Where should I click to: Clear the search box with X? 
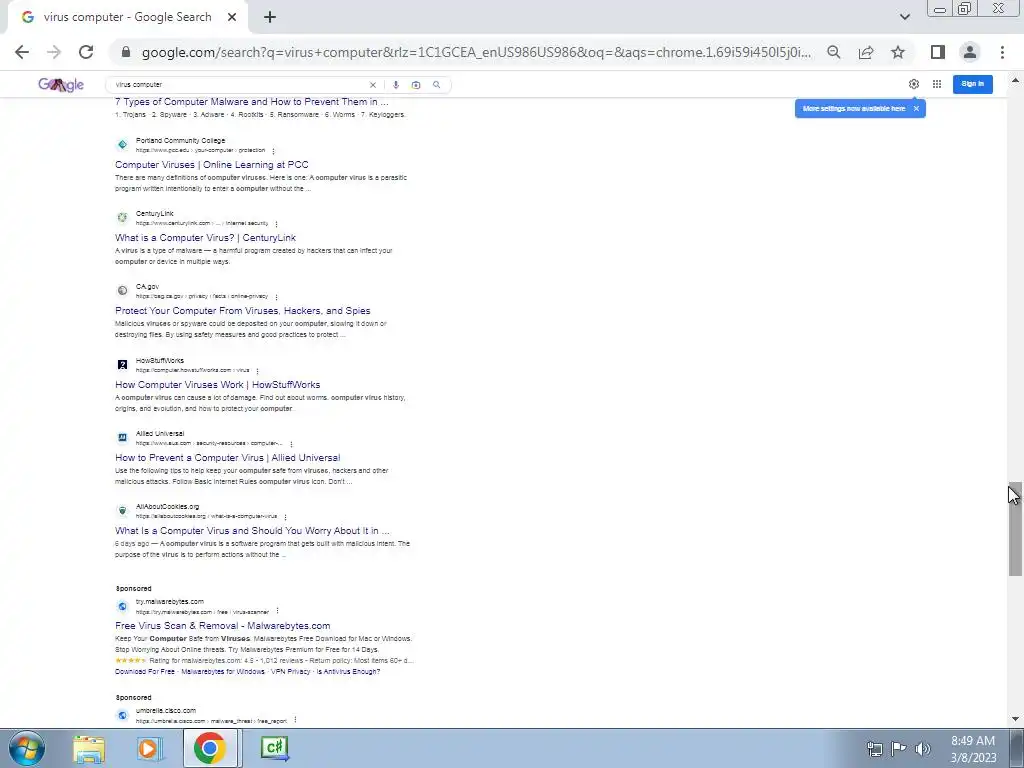coord(373,85)
